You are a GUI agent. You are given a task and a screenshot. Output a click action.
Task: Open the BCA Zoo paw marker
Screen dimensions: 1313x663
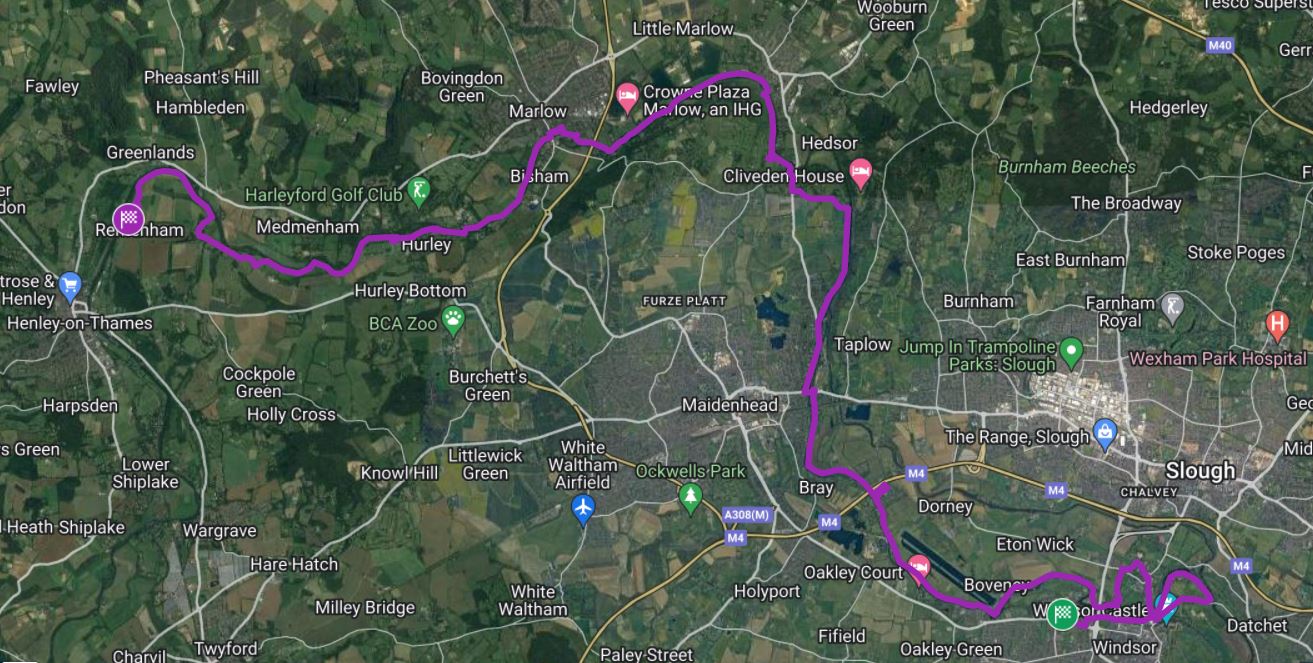click(x=455, y=321)
